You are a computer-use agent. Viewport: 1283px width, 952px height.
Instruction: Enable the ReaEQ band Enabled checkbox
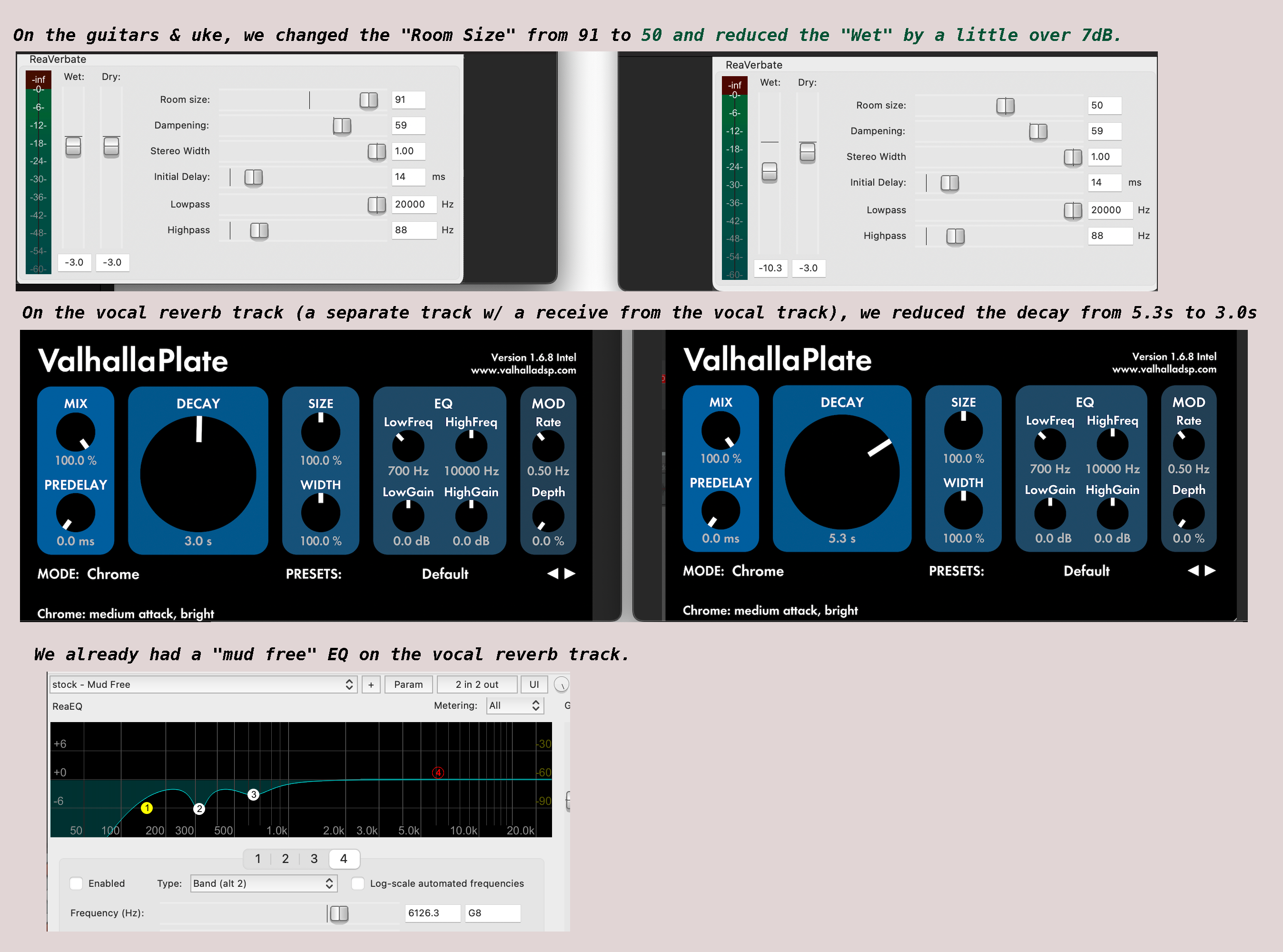76,883
